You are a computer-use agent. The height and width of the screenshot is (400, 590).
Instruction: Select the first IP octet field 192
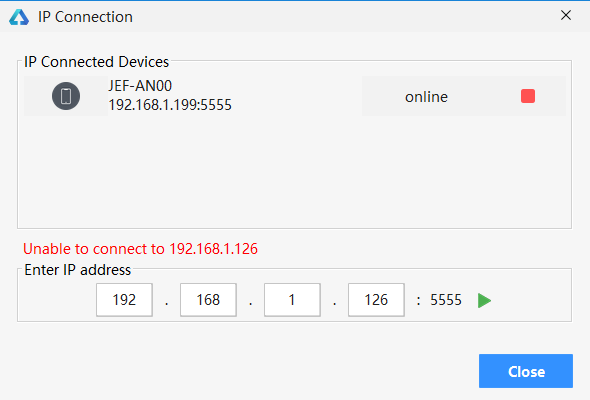pyautogui.click(x=124, y=300)
